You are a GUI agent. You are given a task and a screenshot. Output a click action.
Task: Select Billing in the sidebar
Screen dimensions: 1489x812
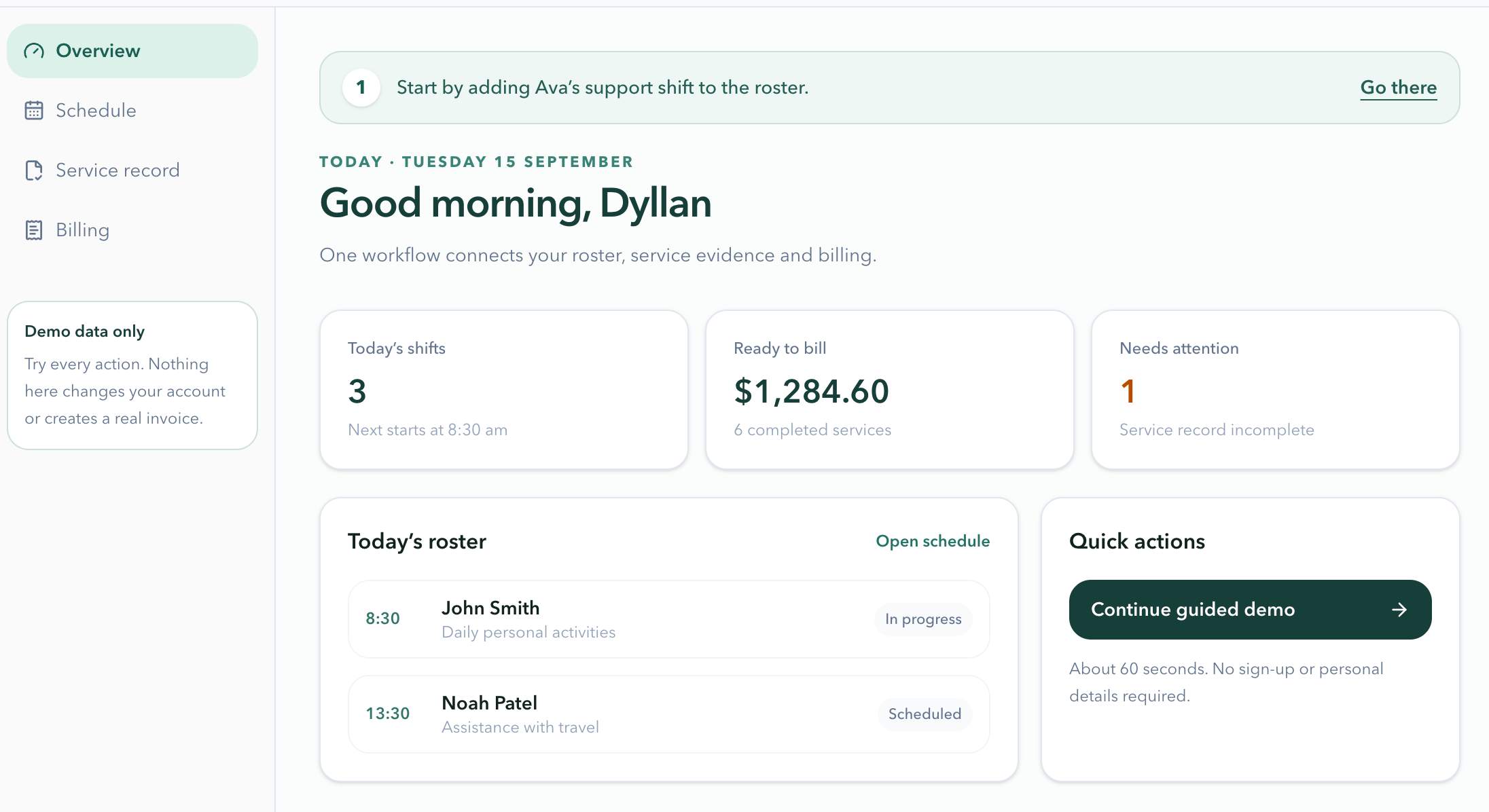pos(132,230)
